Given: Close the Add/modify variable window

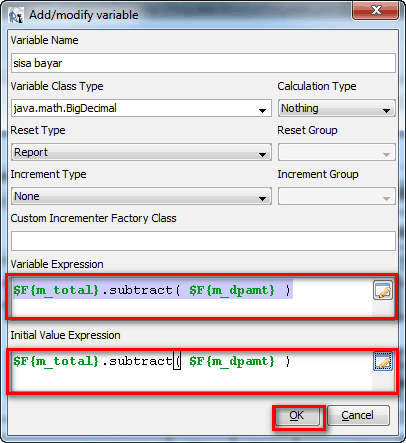Looking at the screenshot, I should 375,10.
